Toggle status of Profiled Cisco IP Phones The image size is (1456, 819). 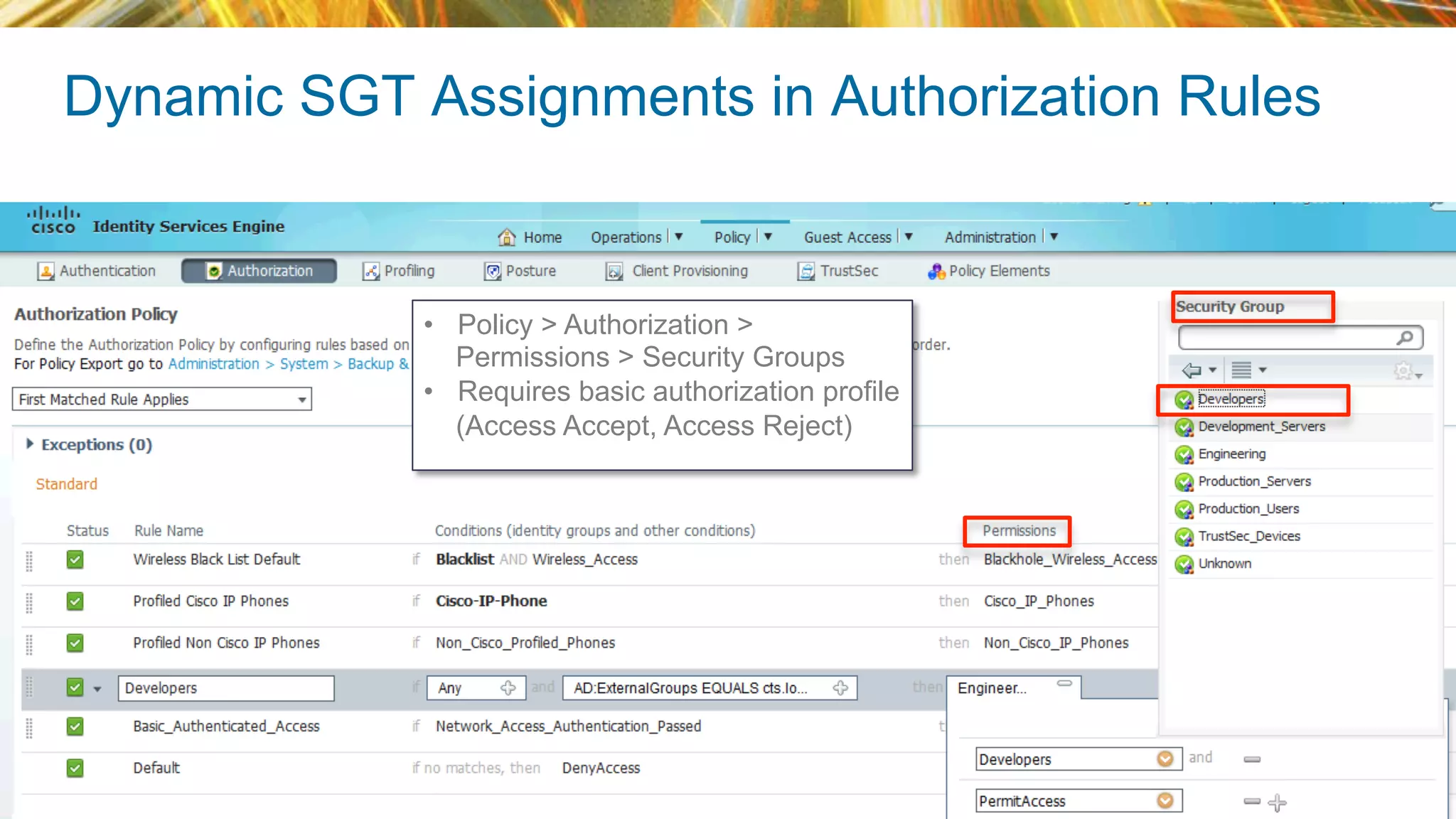click(75, 601)
